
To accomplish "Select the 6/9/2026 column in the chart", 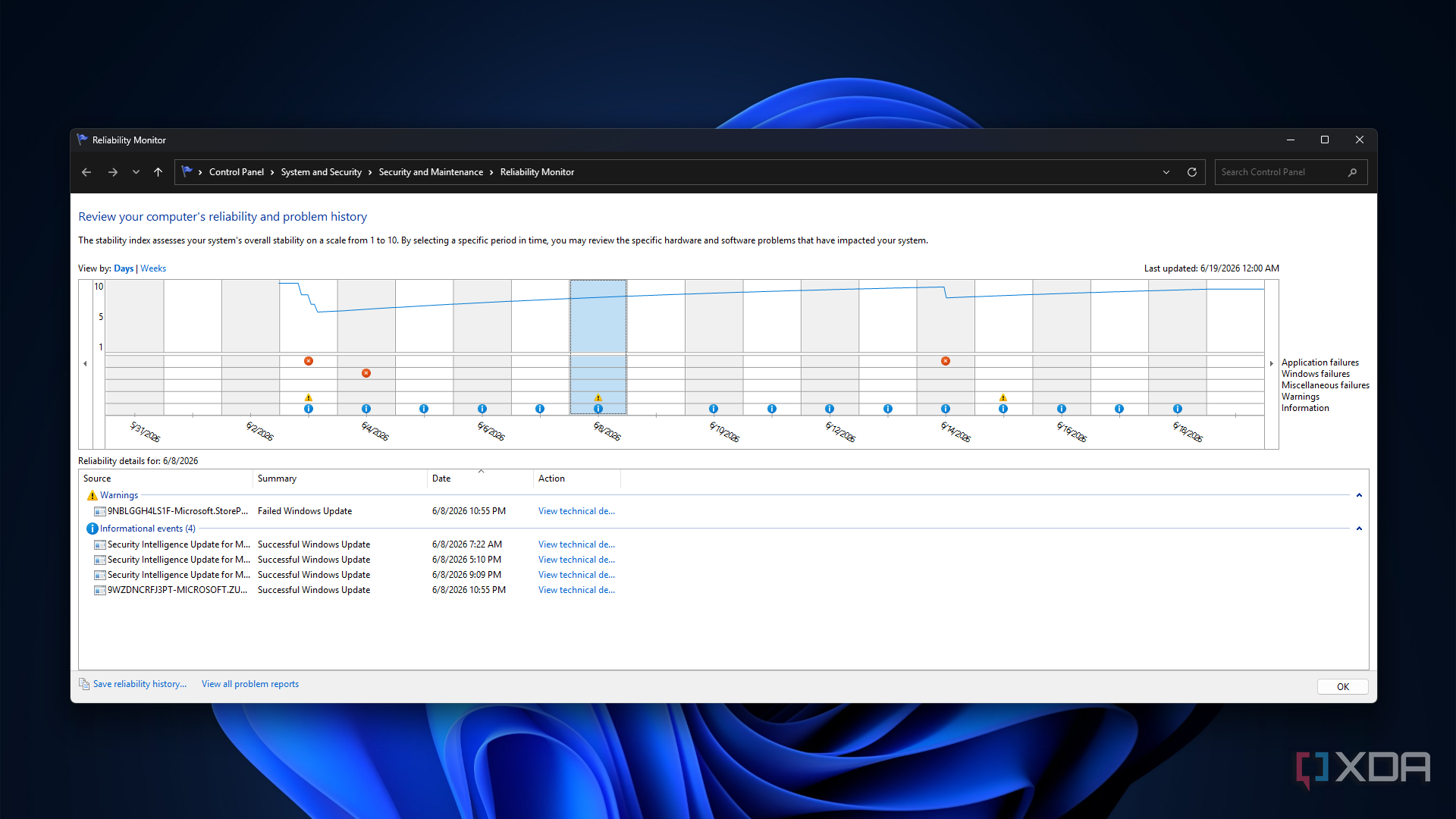I will (x=656, y=347).
